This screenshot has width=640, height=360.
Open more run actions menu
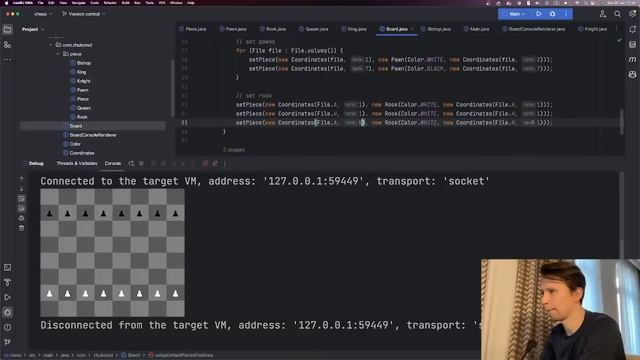tap(566, 14)
